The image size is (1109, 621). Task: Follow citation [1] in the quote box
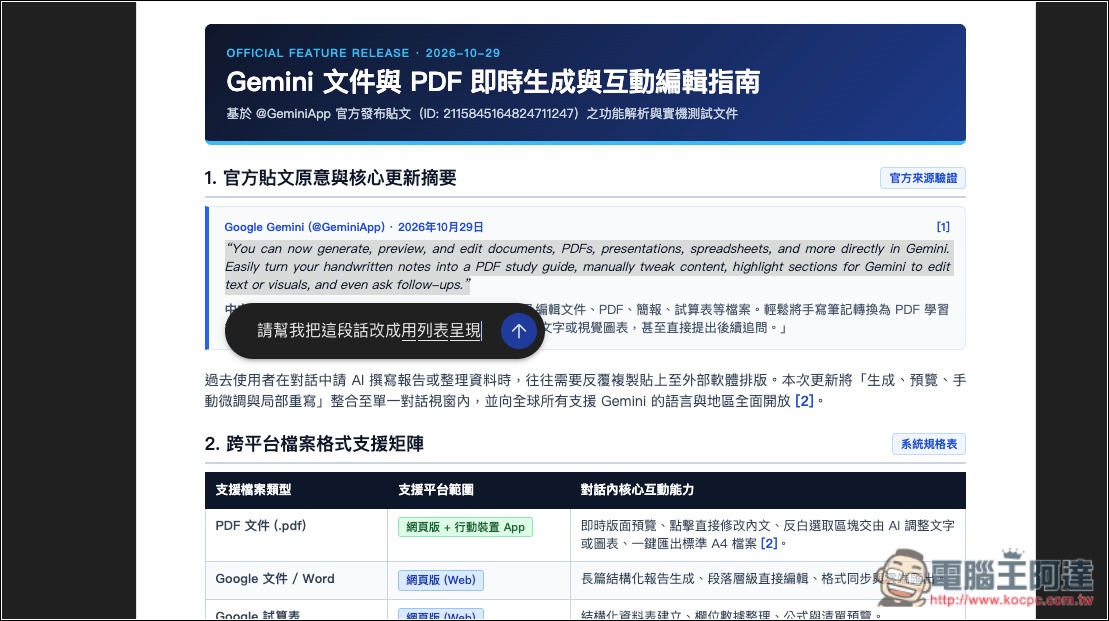[x=943, y=227]
